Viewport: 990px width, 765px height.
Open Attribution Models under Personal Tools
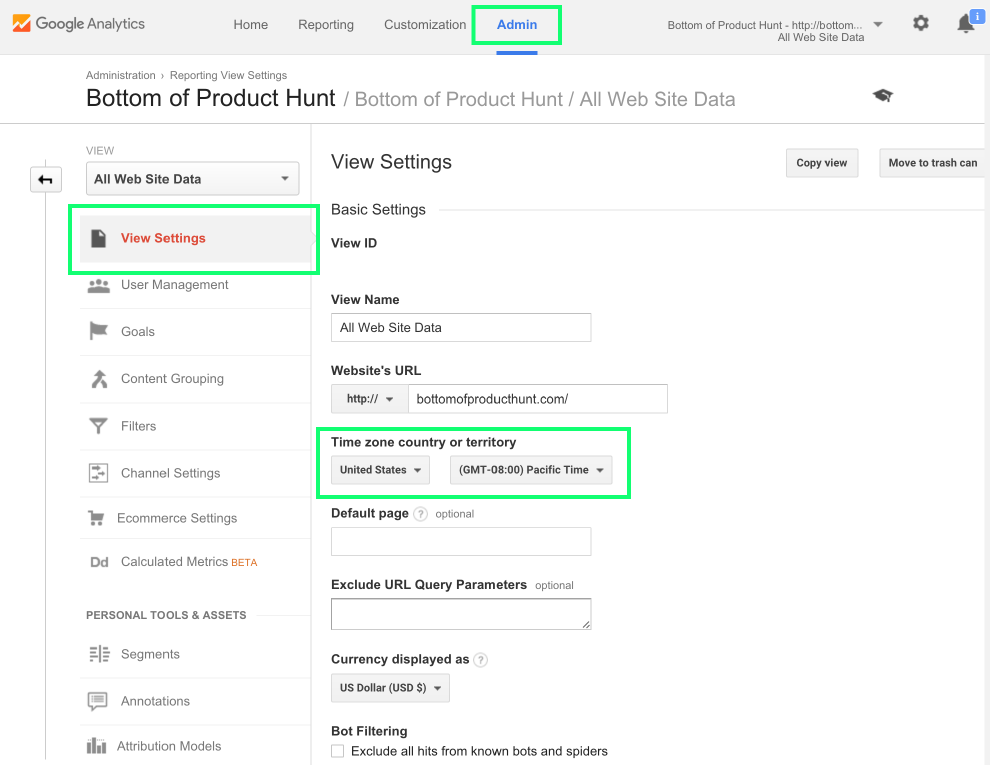(x=196, y=746)
